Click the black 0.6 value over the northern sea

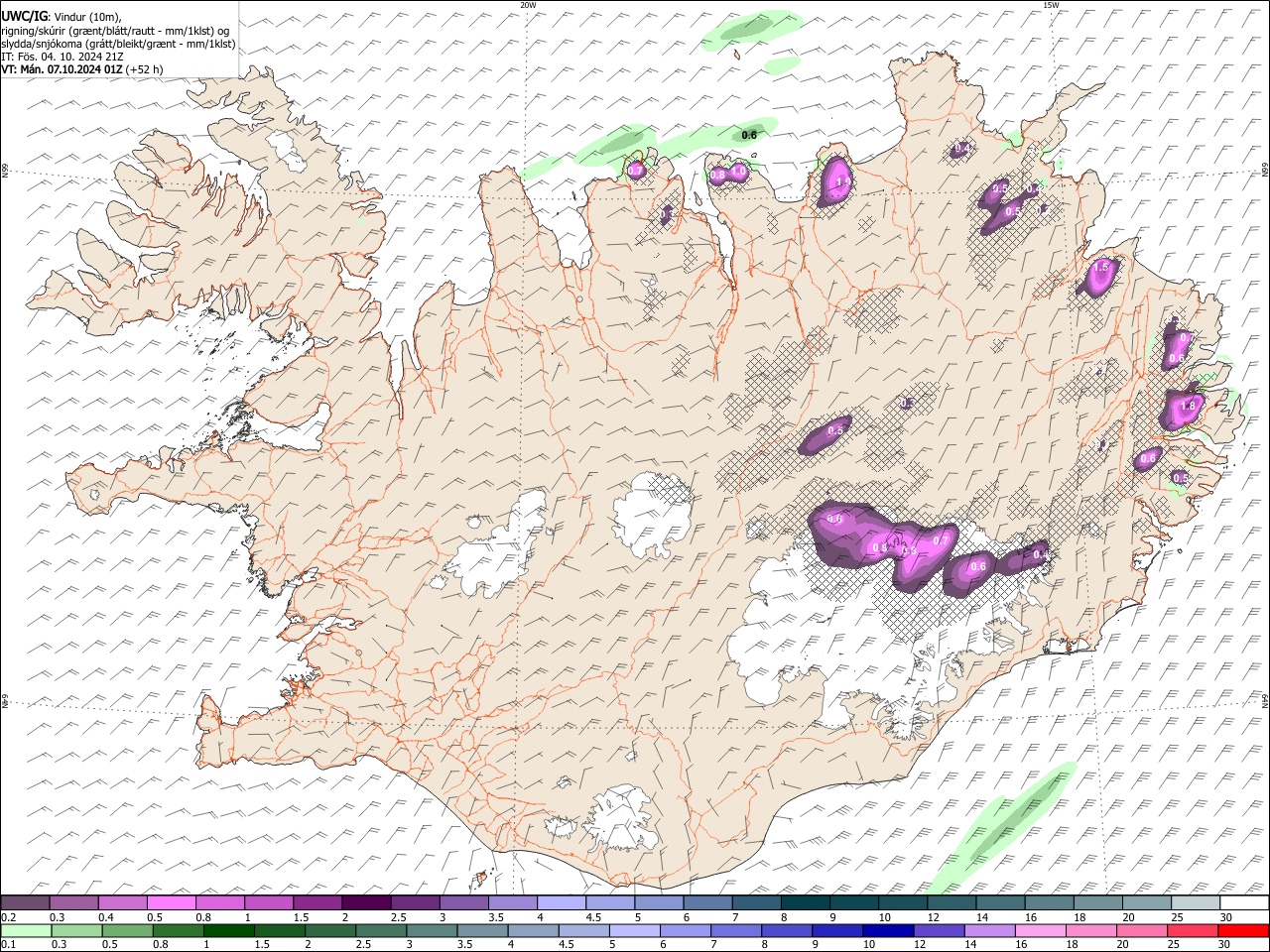749,135
